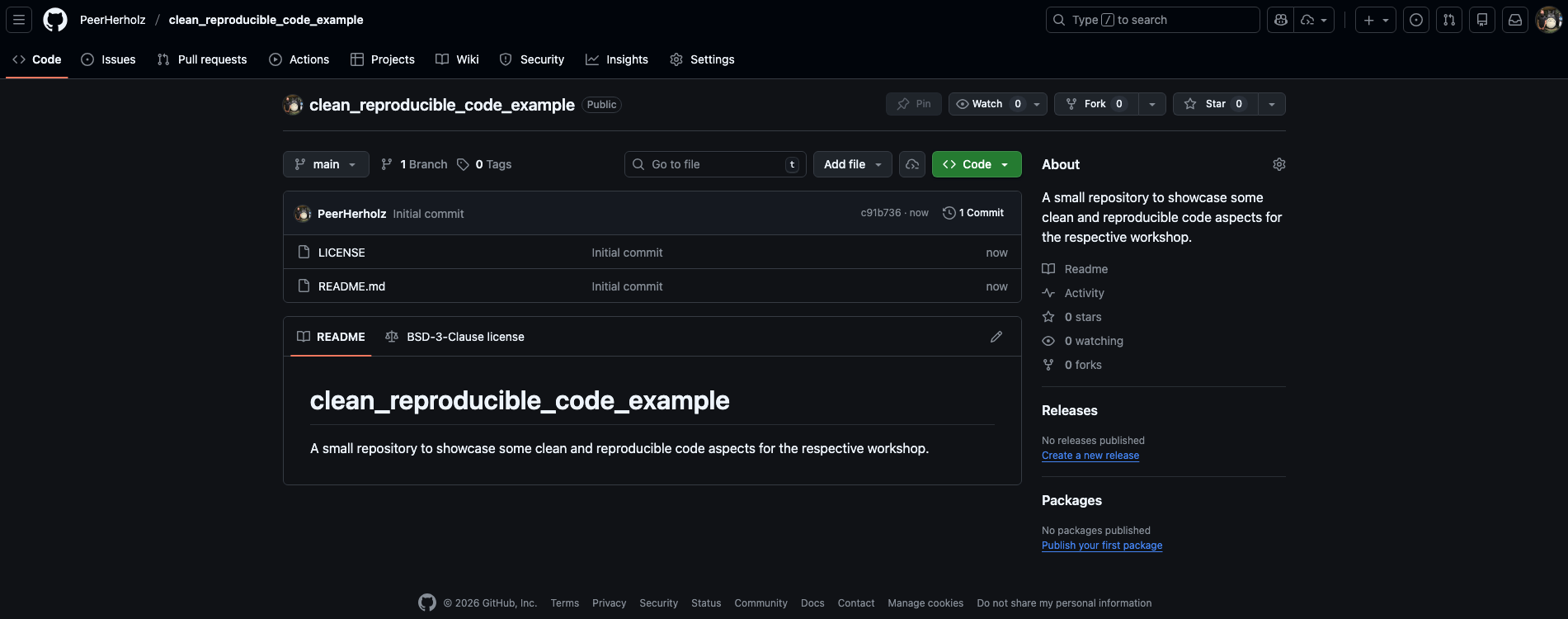1568x619 pixels.
Task: Open the create new plus menu
Action: tap(1376, 20)
